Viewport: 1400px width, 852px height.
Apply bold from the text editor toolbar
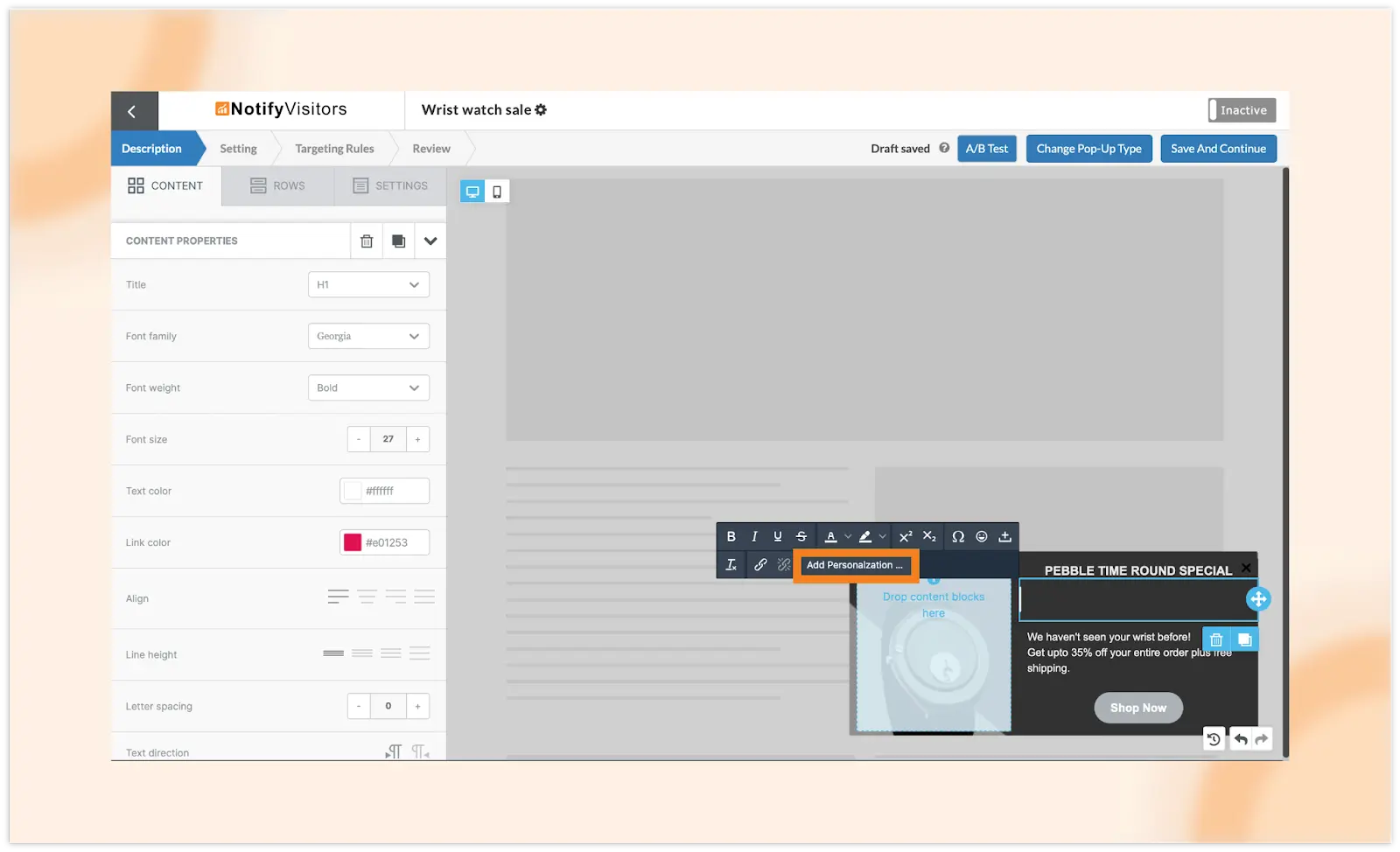[731, 536]
